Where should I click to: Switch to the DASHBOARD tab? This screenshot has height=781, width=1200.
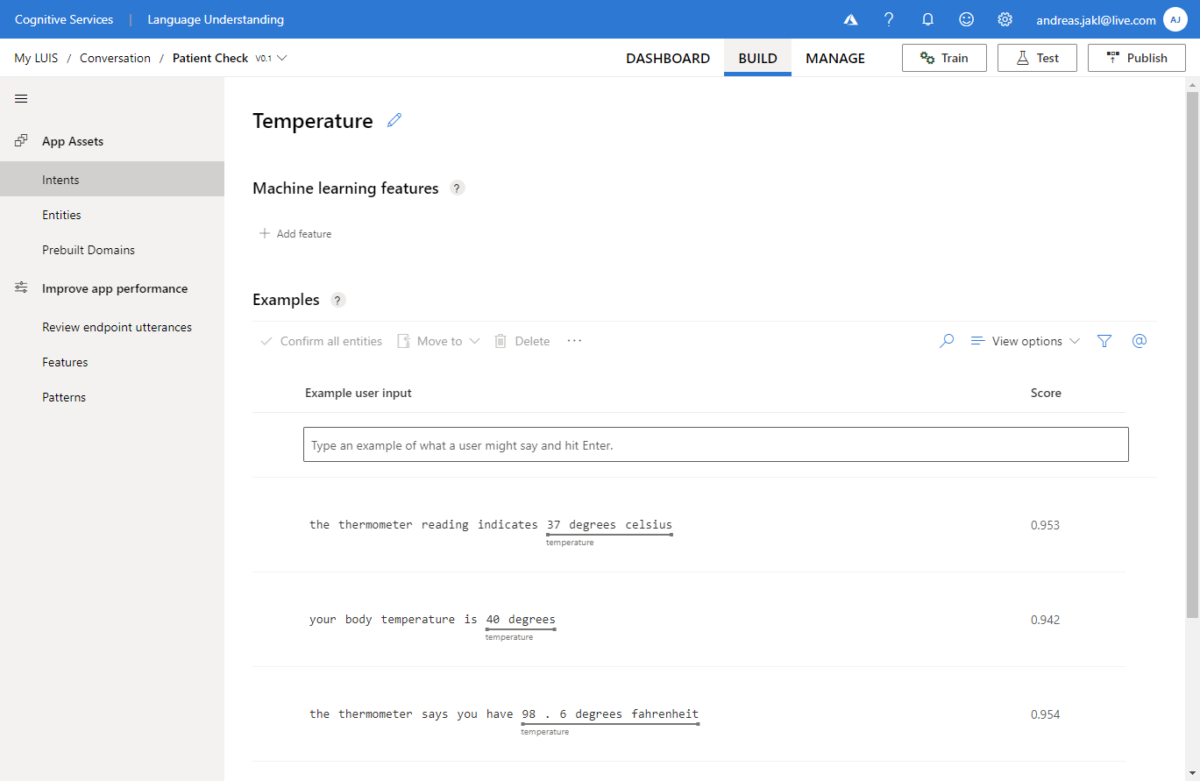pyautogui.click(x=668, y=58)
